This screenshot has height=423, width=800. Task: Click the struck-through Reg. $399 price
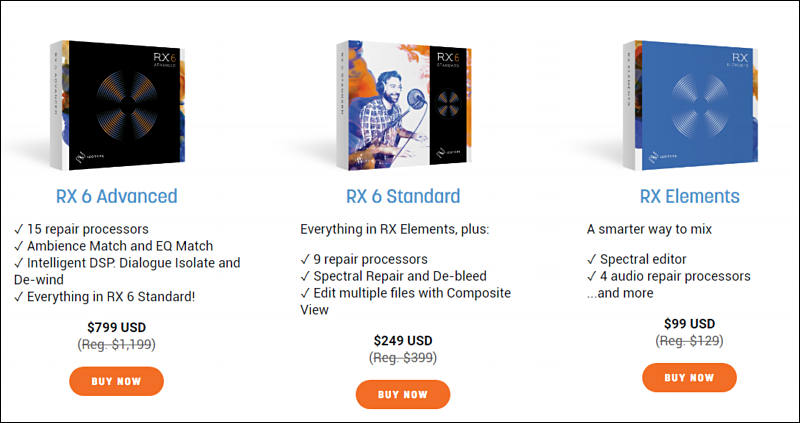(x=403, y=358)
